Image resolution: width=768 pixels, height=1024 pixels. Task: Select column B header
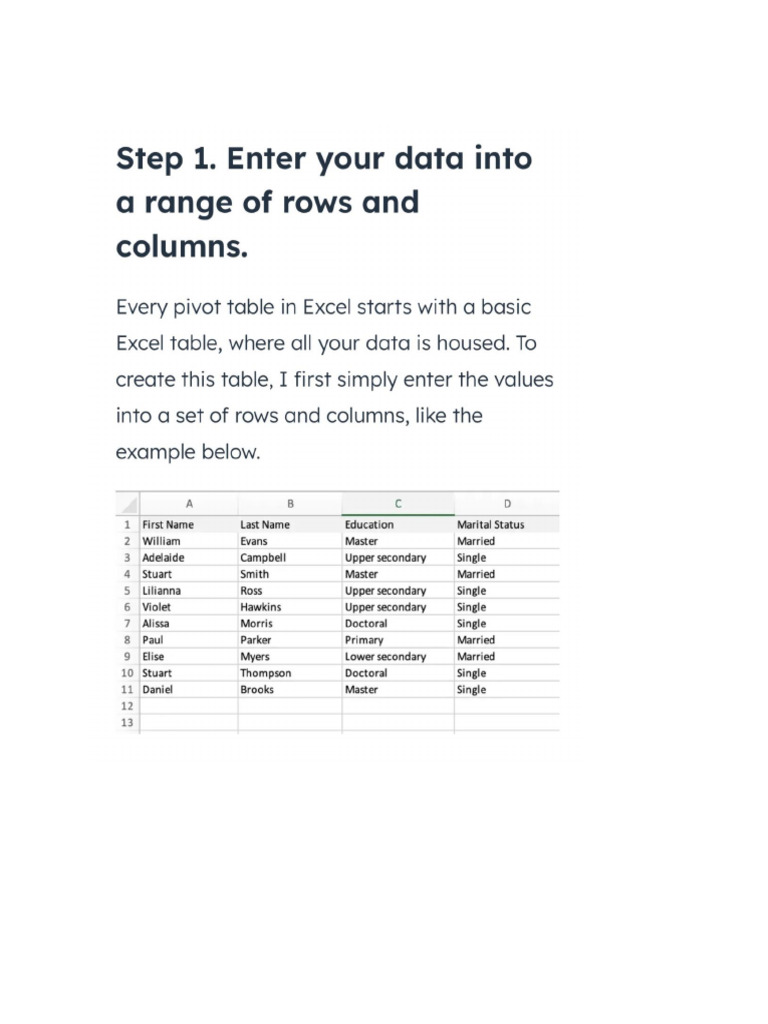pos(290,504)
